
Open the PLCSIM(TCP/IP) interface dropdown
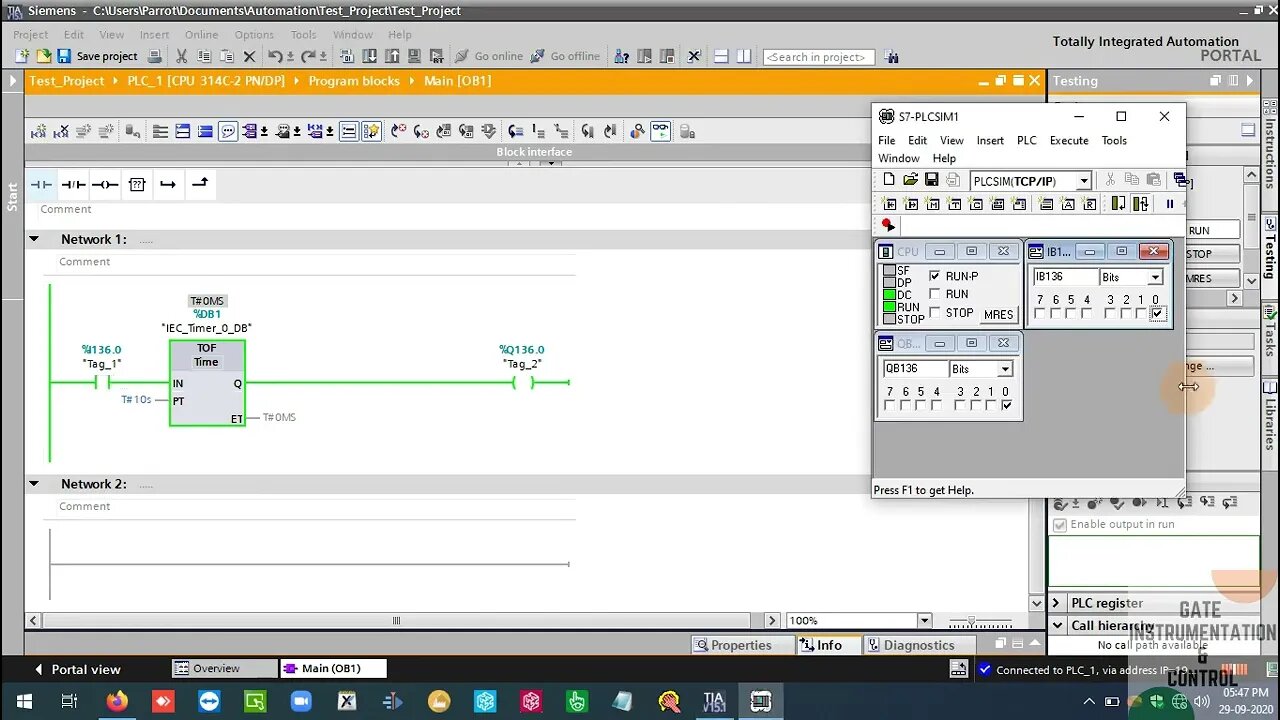(x=1084, y=181)
